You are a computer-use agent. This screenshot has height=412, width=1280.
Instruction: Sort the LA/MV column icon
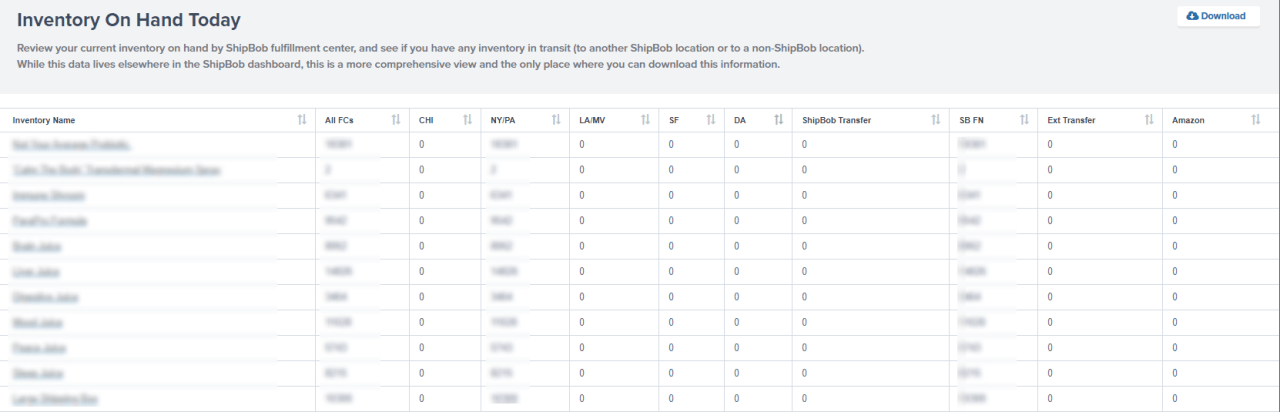click(645, 120)
